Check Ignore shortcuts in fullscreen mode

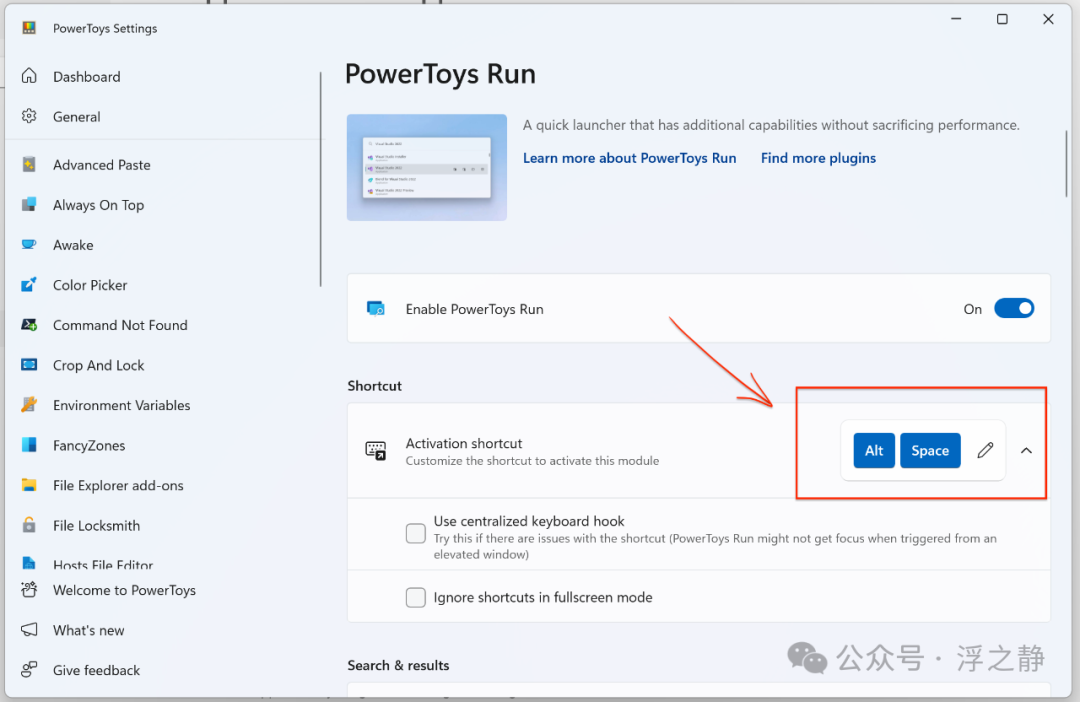(x=415, y=597)
